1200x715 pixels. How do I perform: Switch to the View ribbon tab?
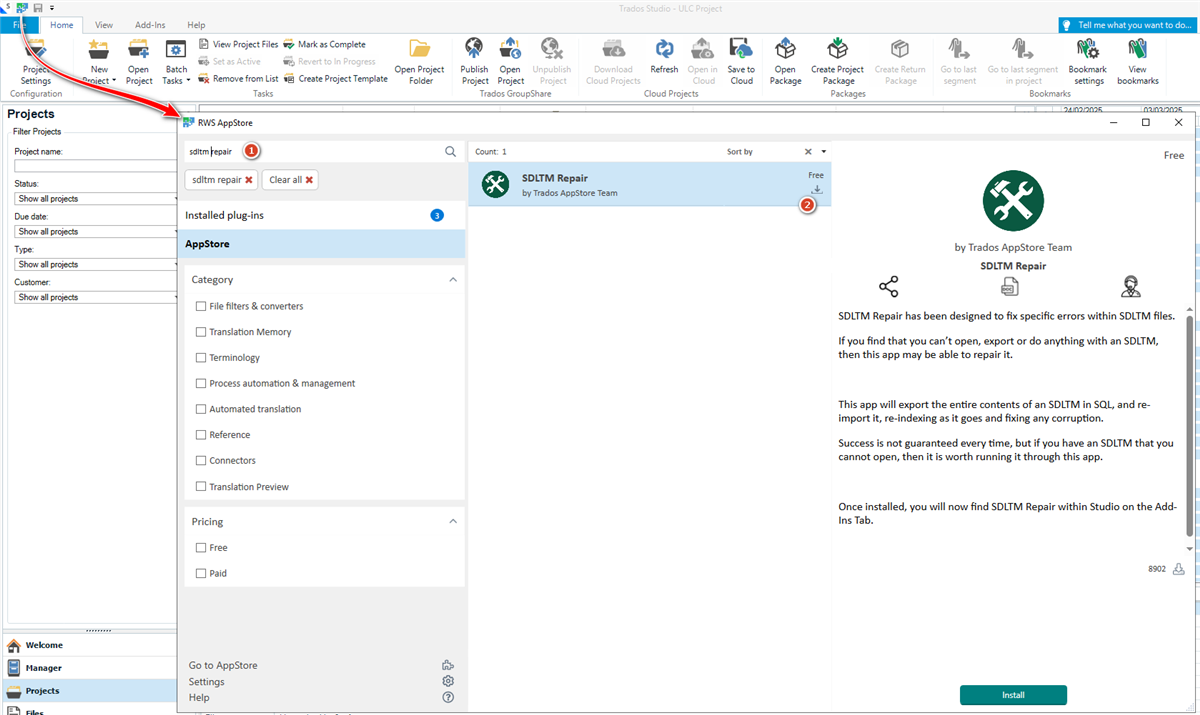[x=104, y=25]
